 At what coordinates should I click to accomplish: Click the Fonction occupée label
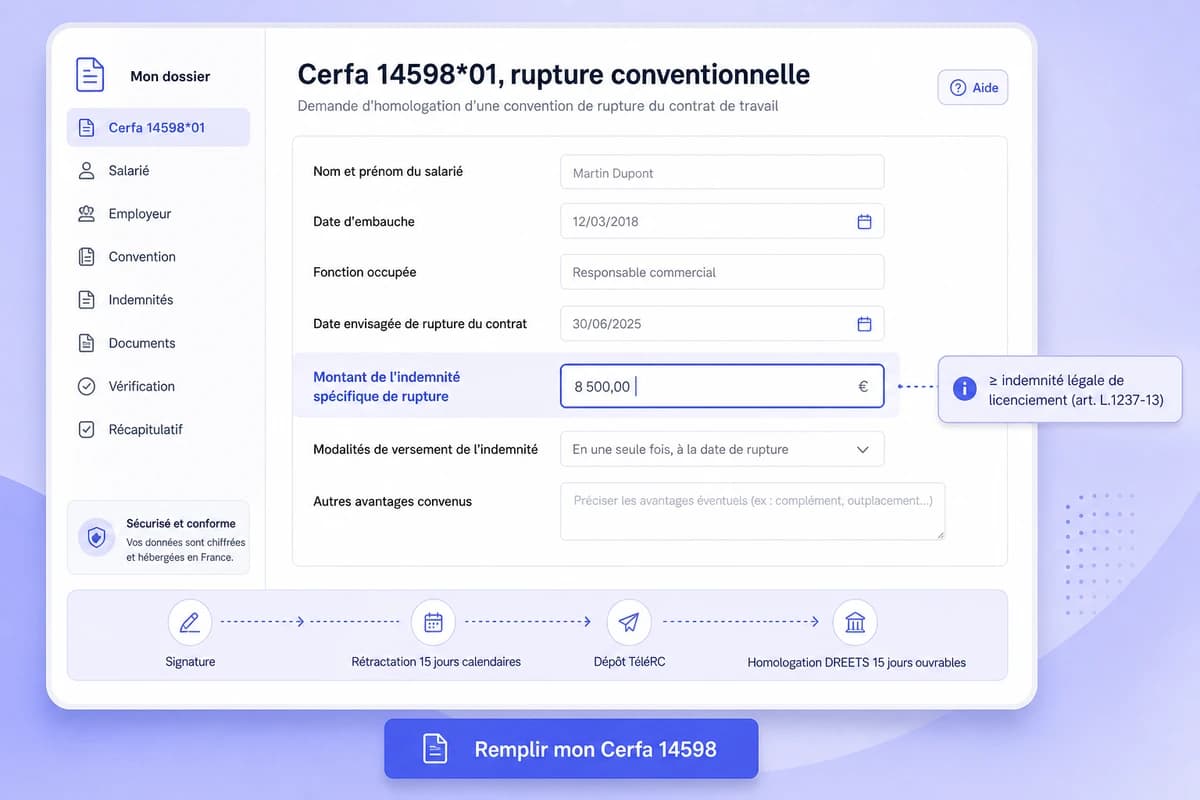click(365, 272)
